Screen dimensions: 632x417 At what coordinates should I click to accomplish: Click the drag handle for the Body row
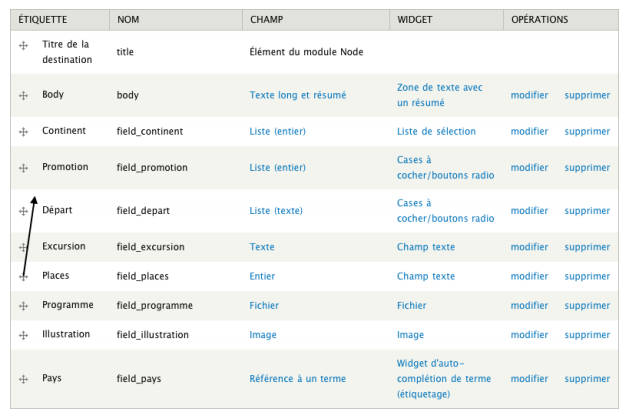(23, 95)
